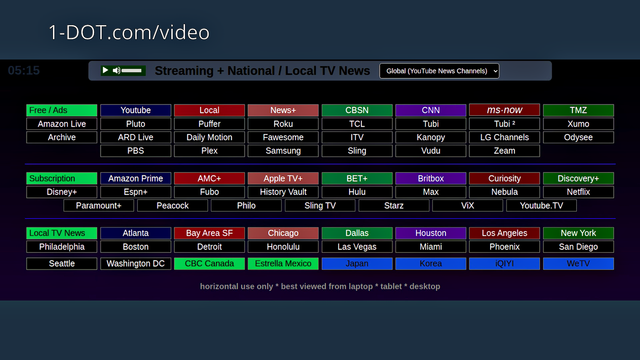
Task: Open the purple CNN button
Action: (431, 110)
